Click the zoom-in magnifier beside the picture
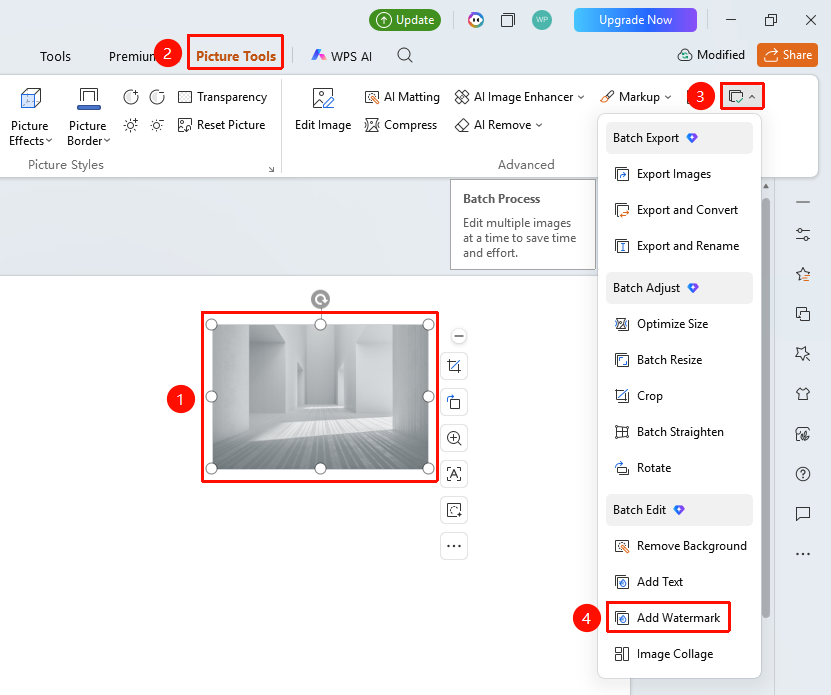The width and height of the screenshot is (831, 695). click(x=454, y=438)
